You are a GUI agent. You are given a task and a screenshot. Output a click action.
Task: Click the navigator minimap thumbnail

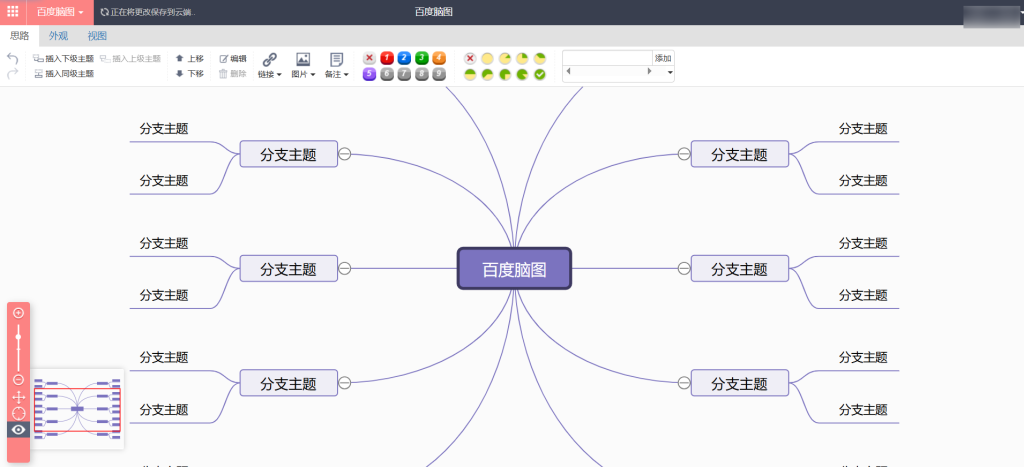click(78, 409)
